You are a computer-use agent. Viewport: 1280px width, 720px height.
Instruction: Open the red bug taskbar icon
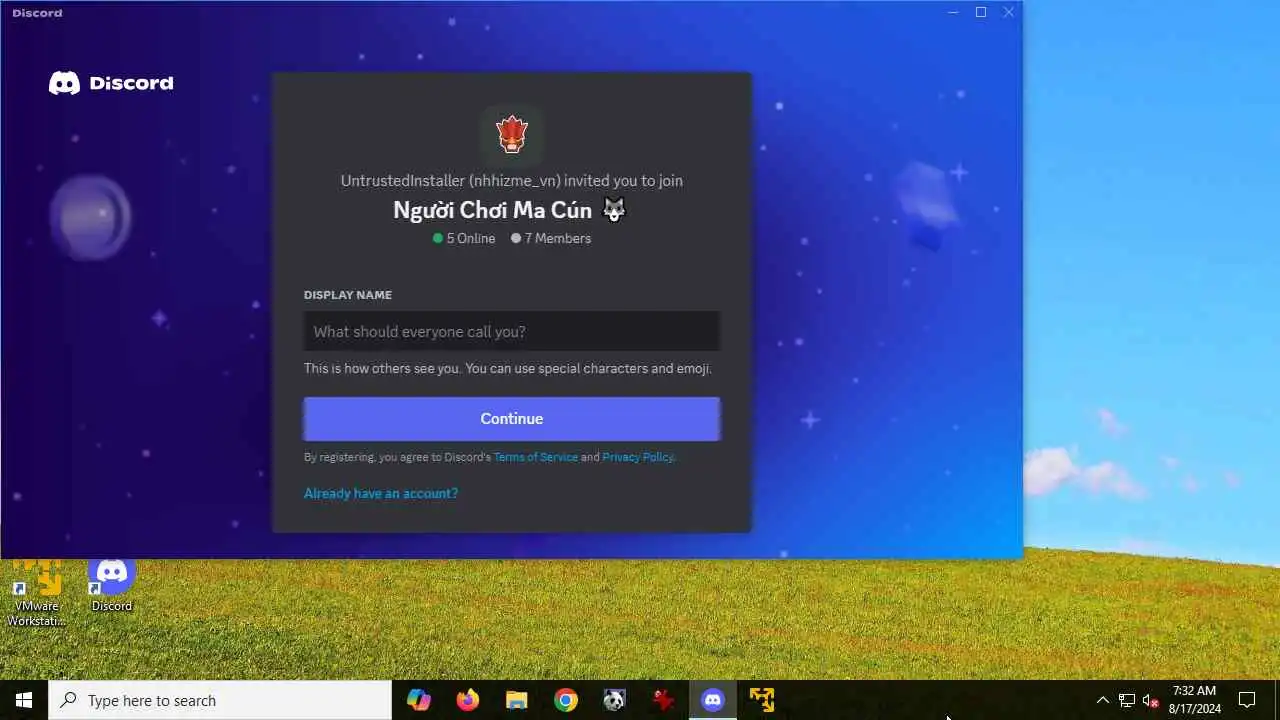point(663,700)
